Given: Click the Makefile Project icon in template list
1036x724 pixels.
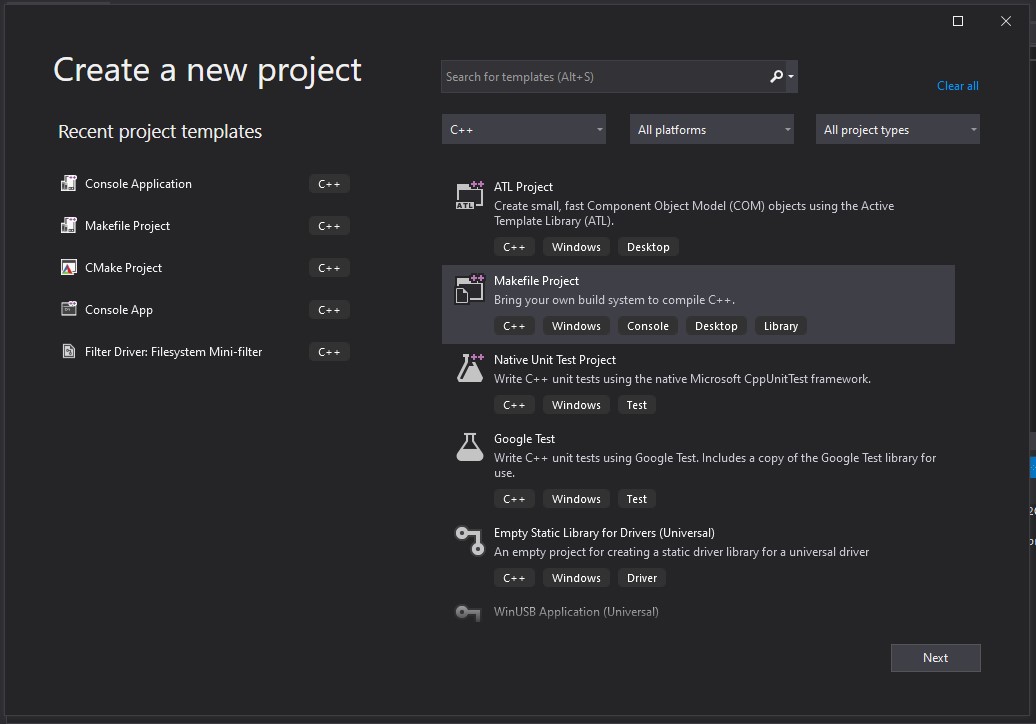Looking at the screenshot, I should 470,289.
